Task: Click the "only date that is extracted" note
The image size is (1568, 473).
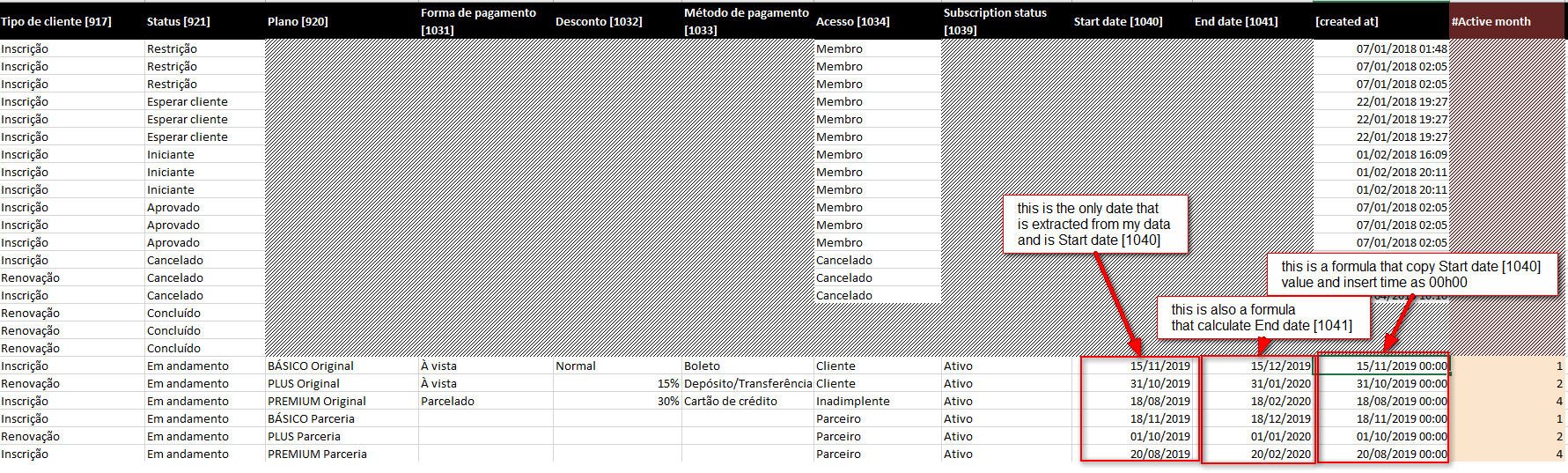Action: tap(1095, 224)
